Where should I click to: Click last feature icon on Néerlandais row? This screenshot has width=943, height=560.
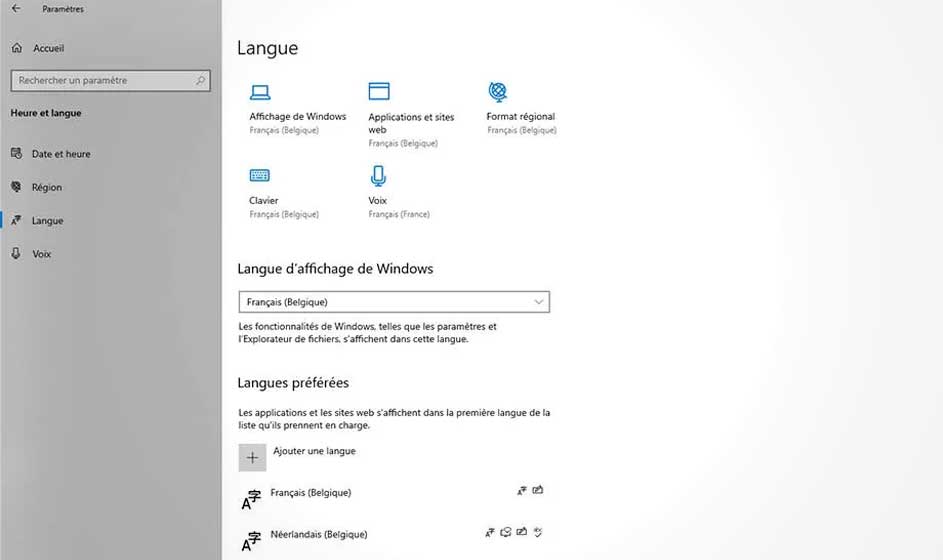[x=538, y=532]
